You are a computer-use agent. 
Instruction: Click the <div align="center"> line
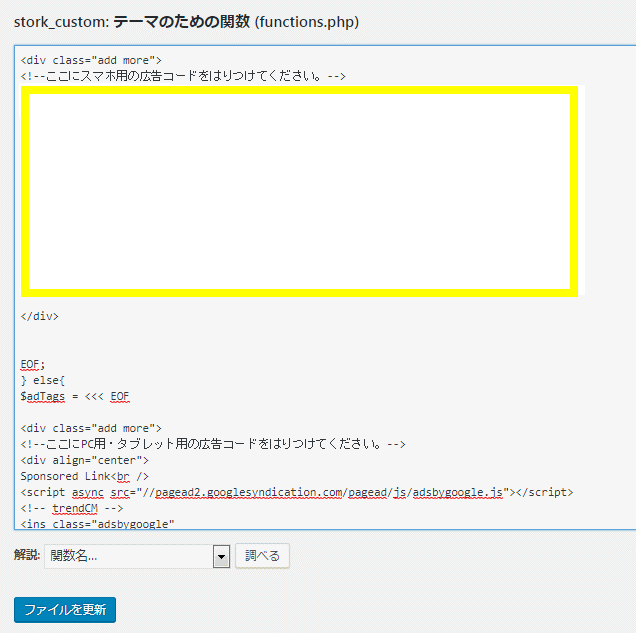[x=85, y=460]
